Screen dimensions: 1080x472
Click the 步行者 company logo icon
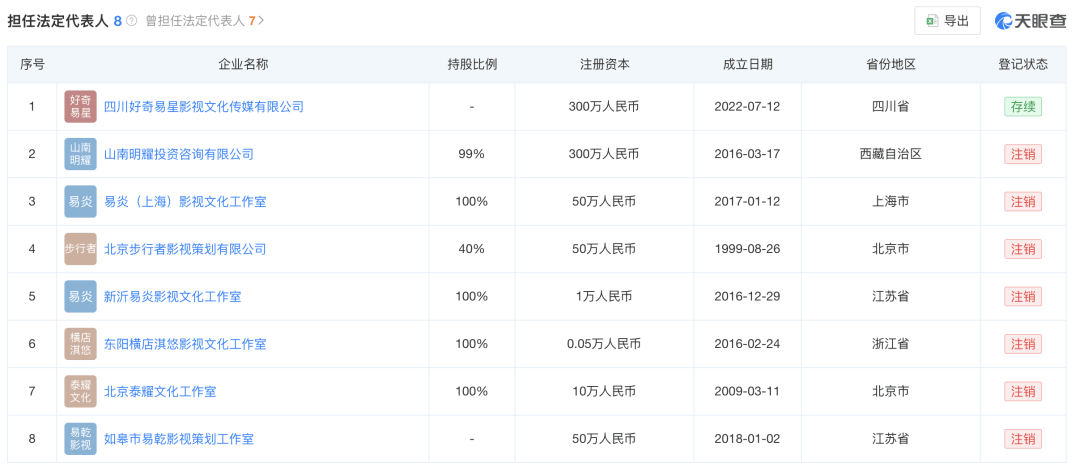pyautogui.click(x=80, y=249)
